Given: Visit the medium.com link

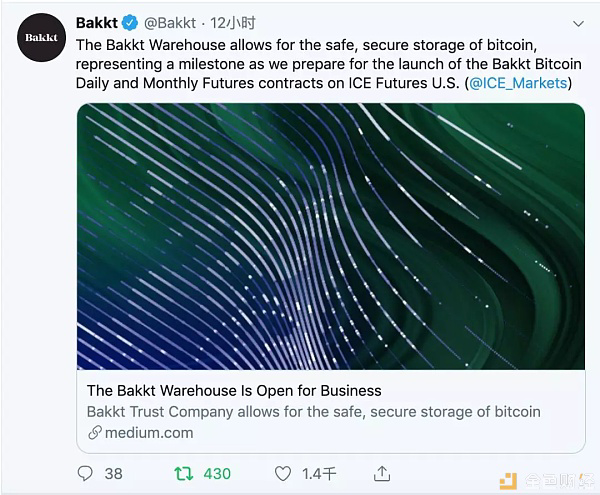Looking at the screenshot, I should 147,433.
